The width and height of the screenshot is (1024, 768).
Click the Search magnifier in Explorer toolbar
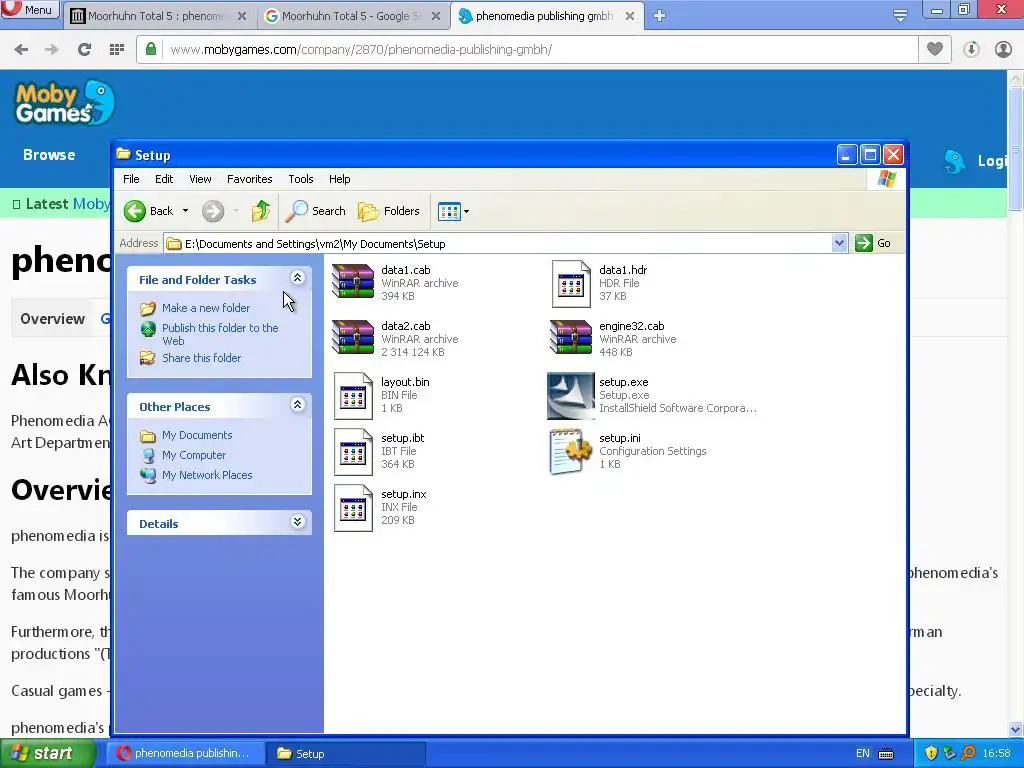[x=296, y=211]
